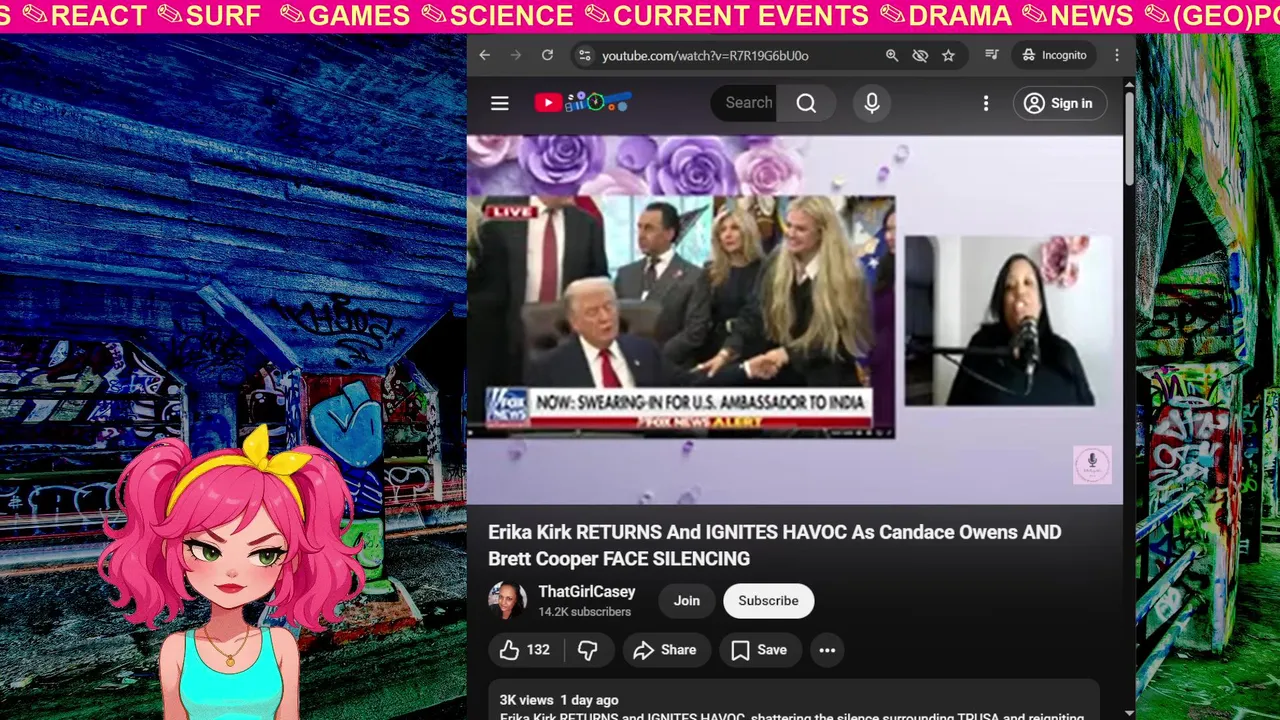Open the media controls icon in toolbar
1280x720 pixels.
pos(991,55)
